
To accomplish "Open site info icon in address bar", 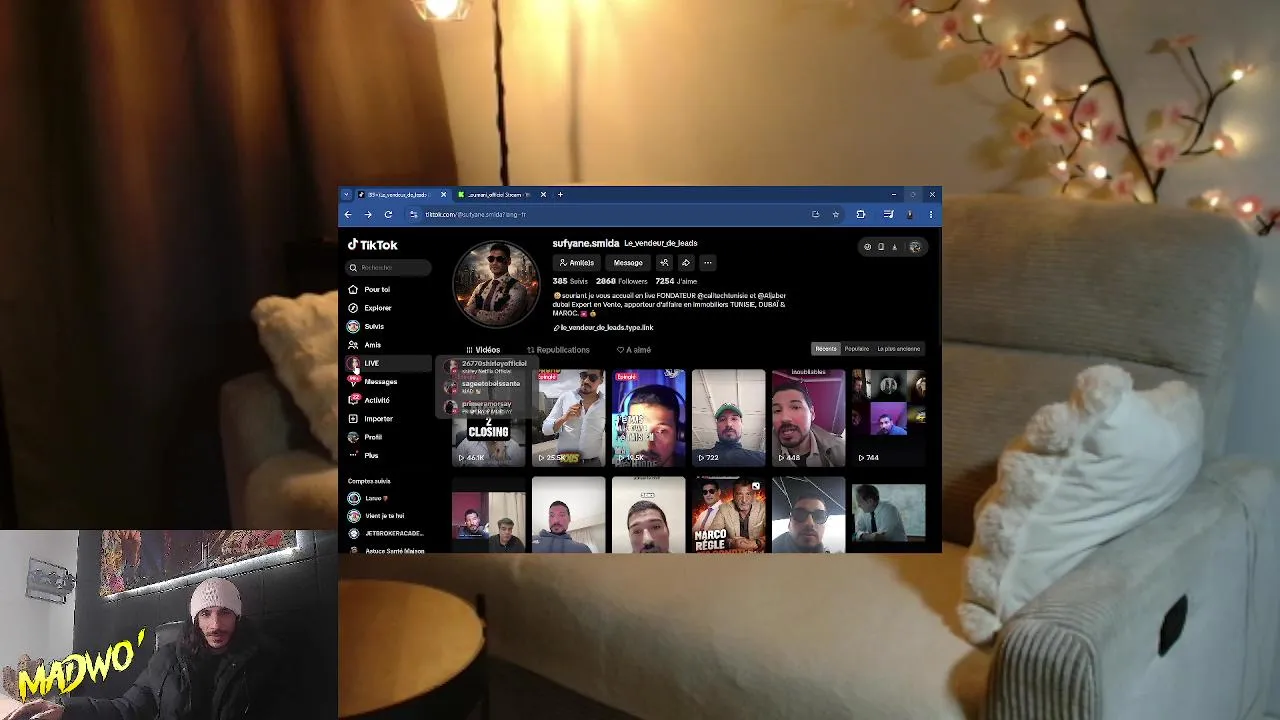I will coord(414,214).
